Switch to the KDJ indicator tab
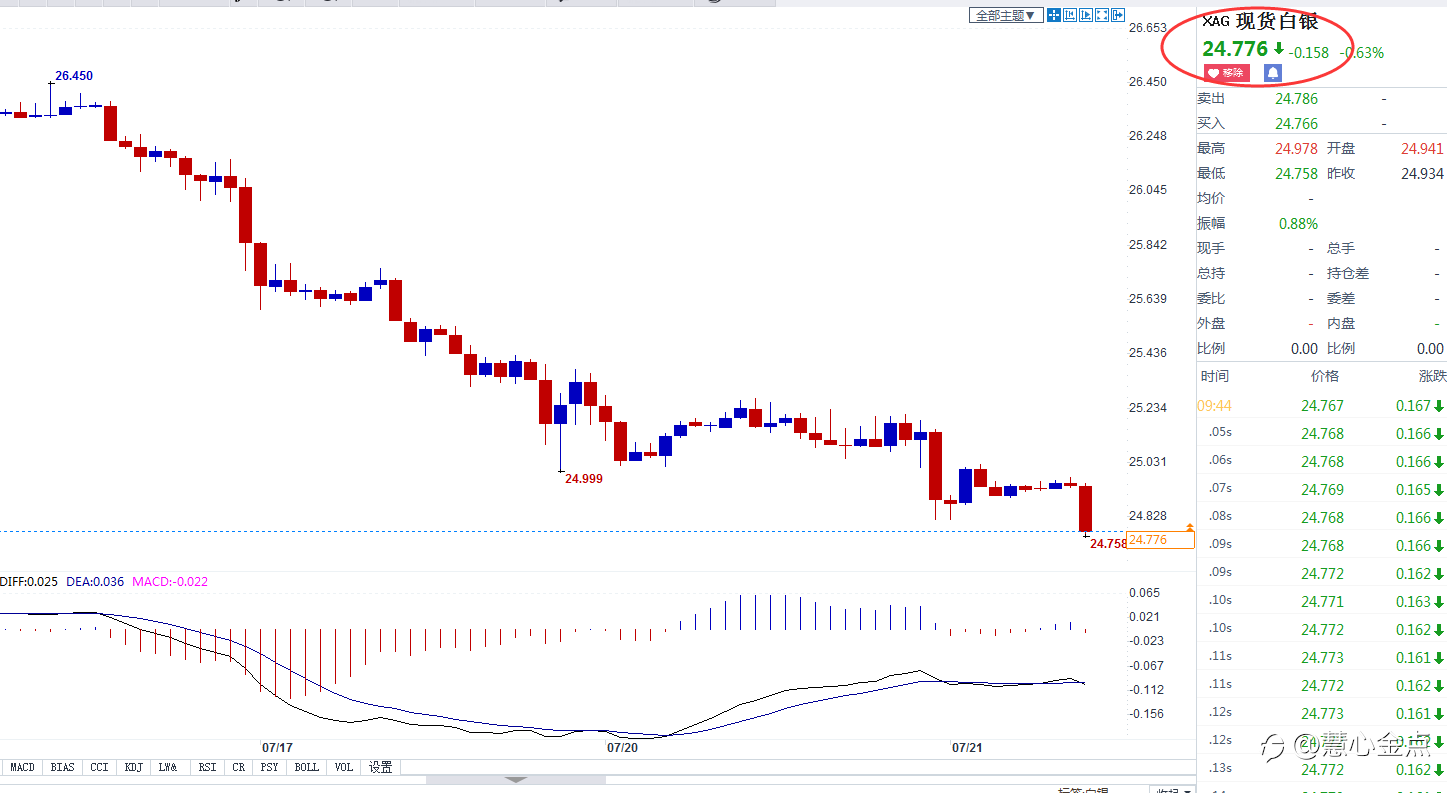This screenshot has width=1447, height=793. click(133, 767)
